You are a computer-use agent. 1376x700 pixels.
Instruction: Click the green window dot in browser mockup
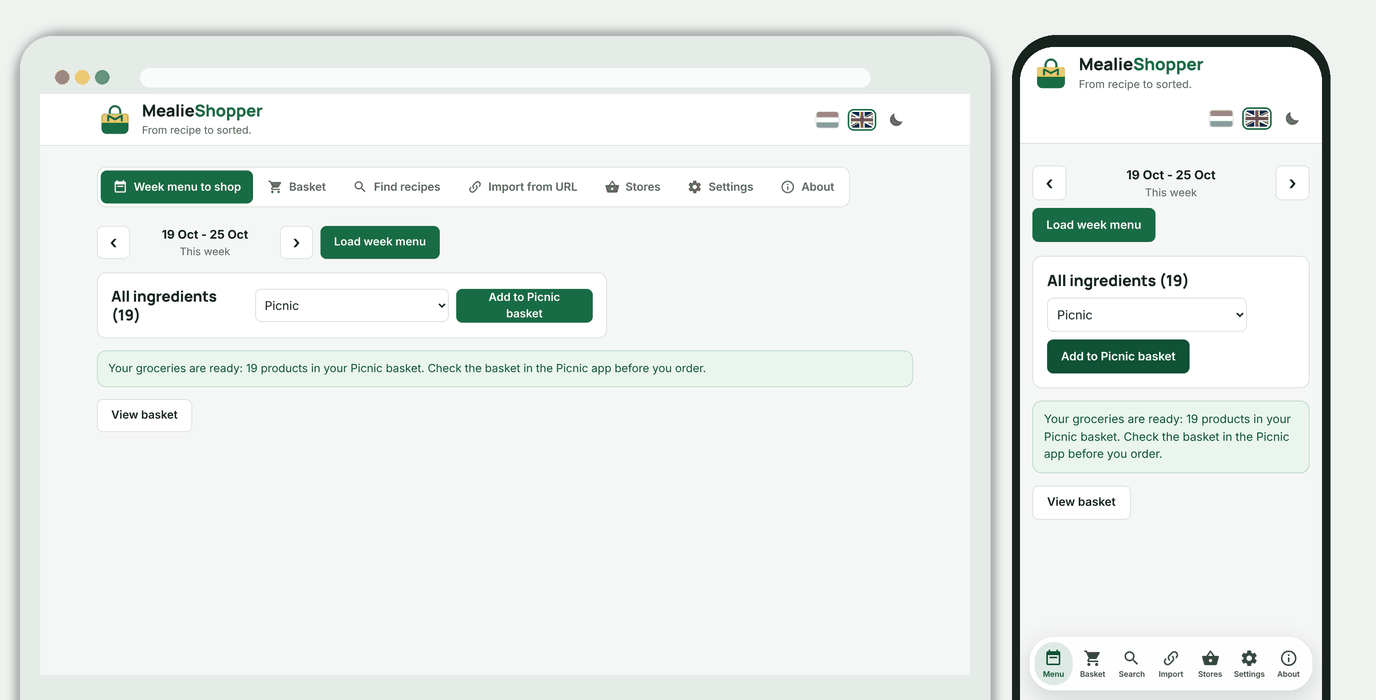click(x=102, y=77)
